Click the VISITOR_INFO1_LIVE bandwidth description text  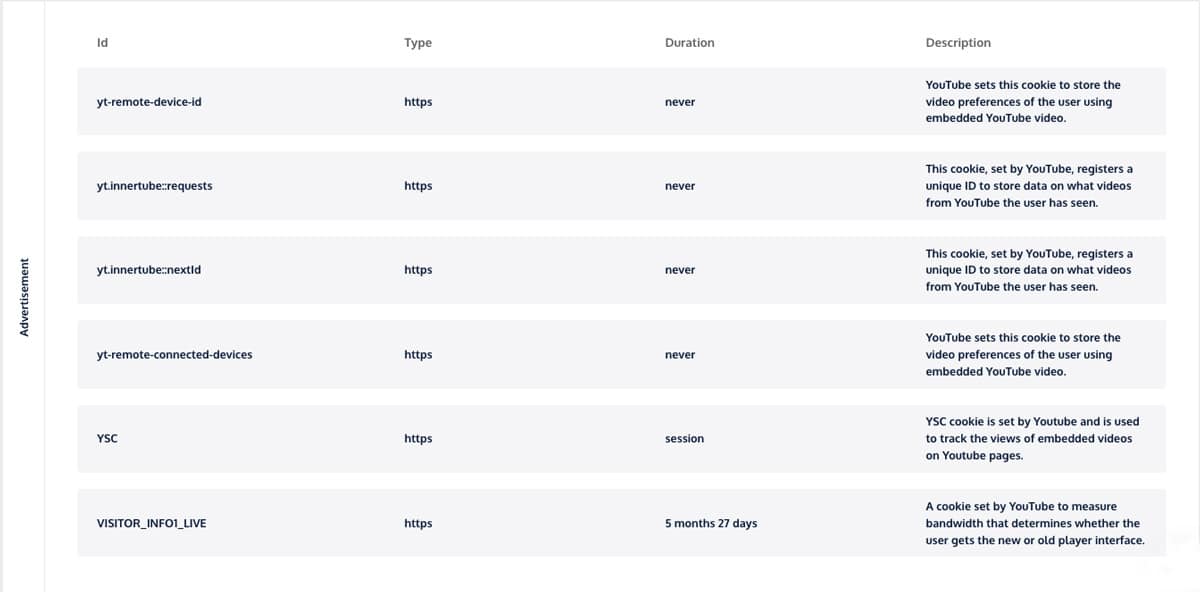coord(1035,523)
